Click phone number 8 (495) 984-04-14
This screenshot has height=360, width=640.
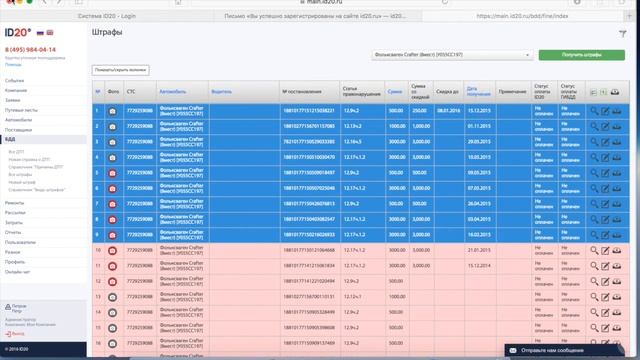(x=30, y=50)
